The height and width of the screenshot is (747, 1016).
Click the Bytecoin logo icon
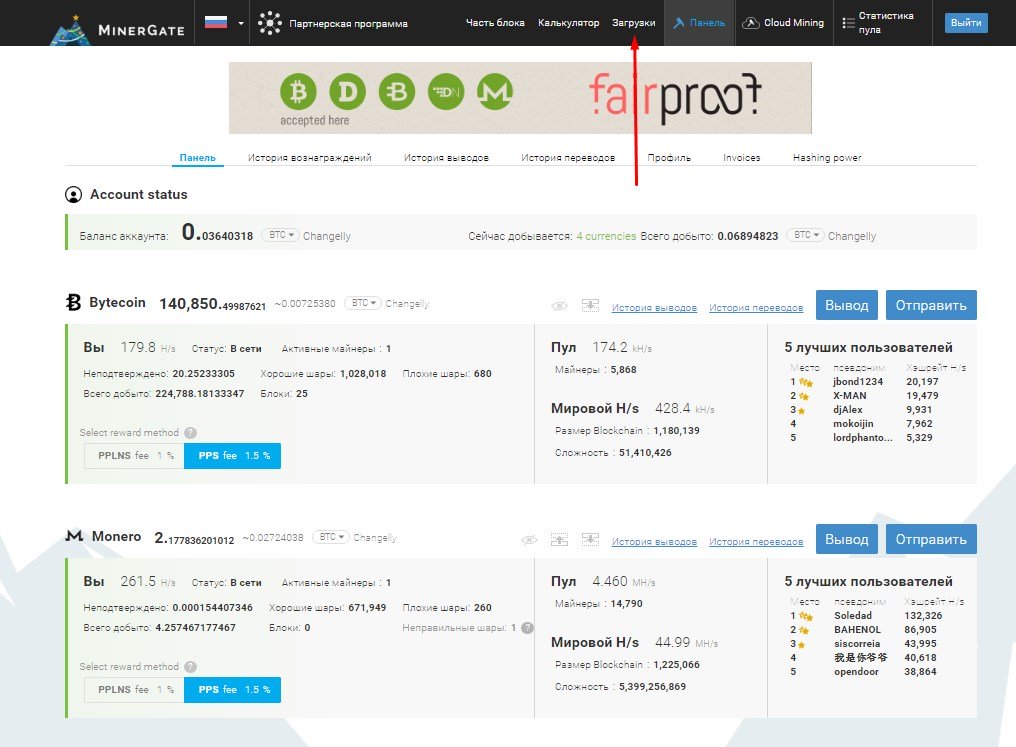click(73, 302)
